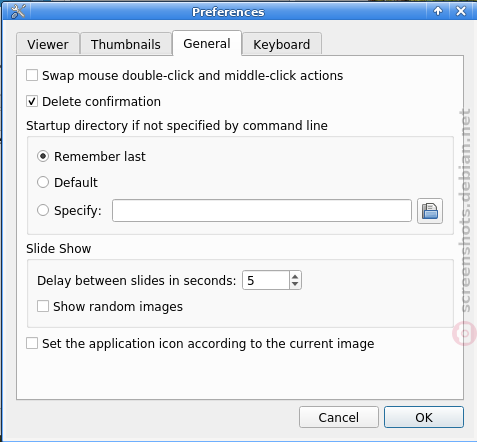This screenshot has height=442, width=477.
Task: Check Set the application icon according to image
Action: [x=32, y=343]
